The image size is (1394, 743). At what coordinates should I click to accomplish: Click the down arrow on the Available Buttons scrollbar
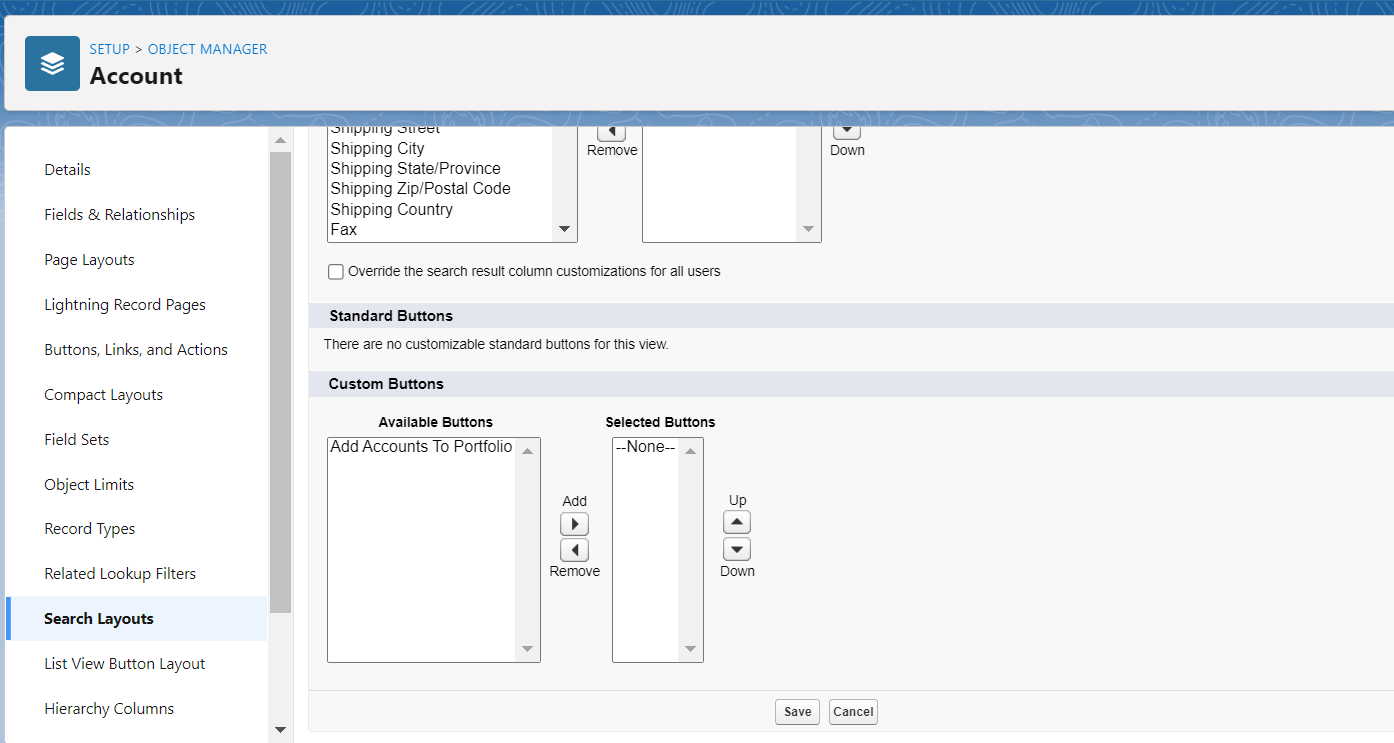527,649
